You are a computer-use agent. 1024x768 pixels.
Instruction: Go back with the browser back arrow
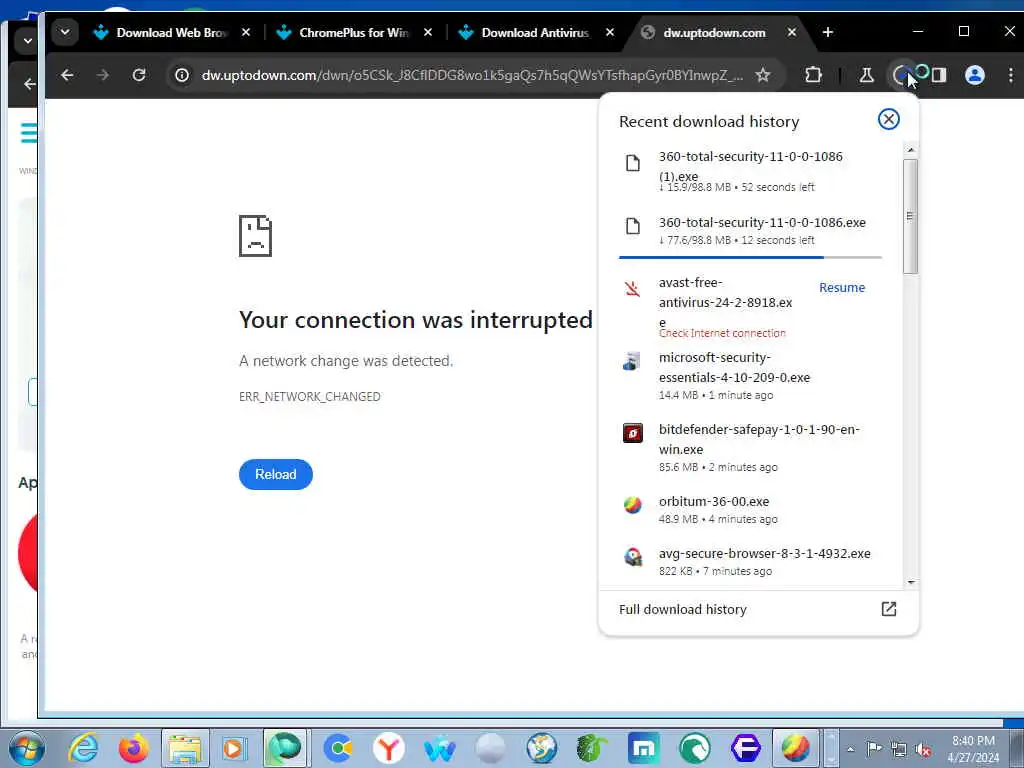pyautogui.click(x=67, y=75)
